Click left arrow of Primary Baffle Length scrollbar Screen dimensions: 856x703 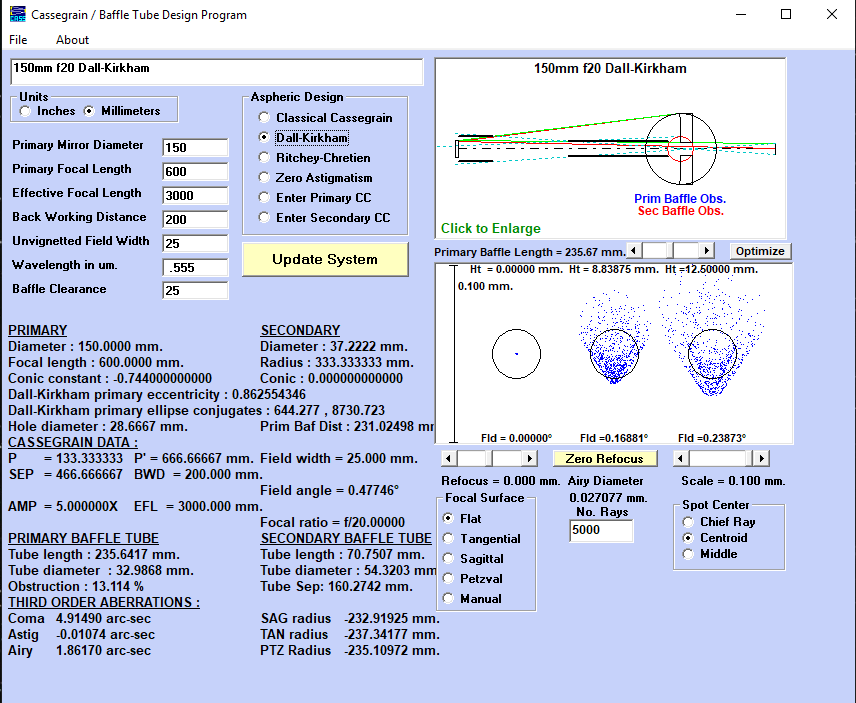pos(634,251)
